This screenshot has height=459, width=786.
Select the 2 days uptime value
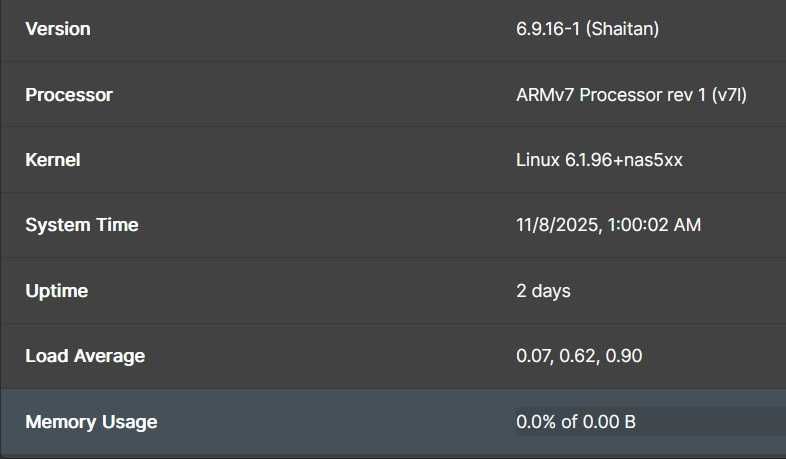tap(543, 291)
